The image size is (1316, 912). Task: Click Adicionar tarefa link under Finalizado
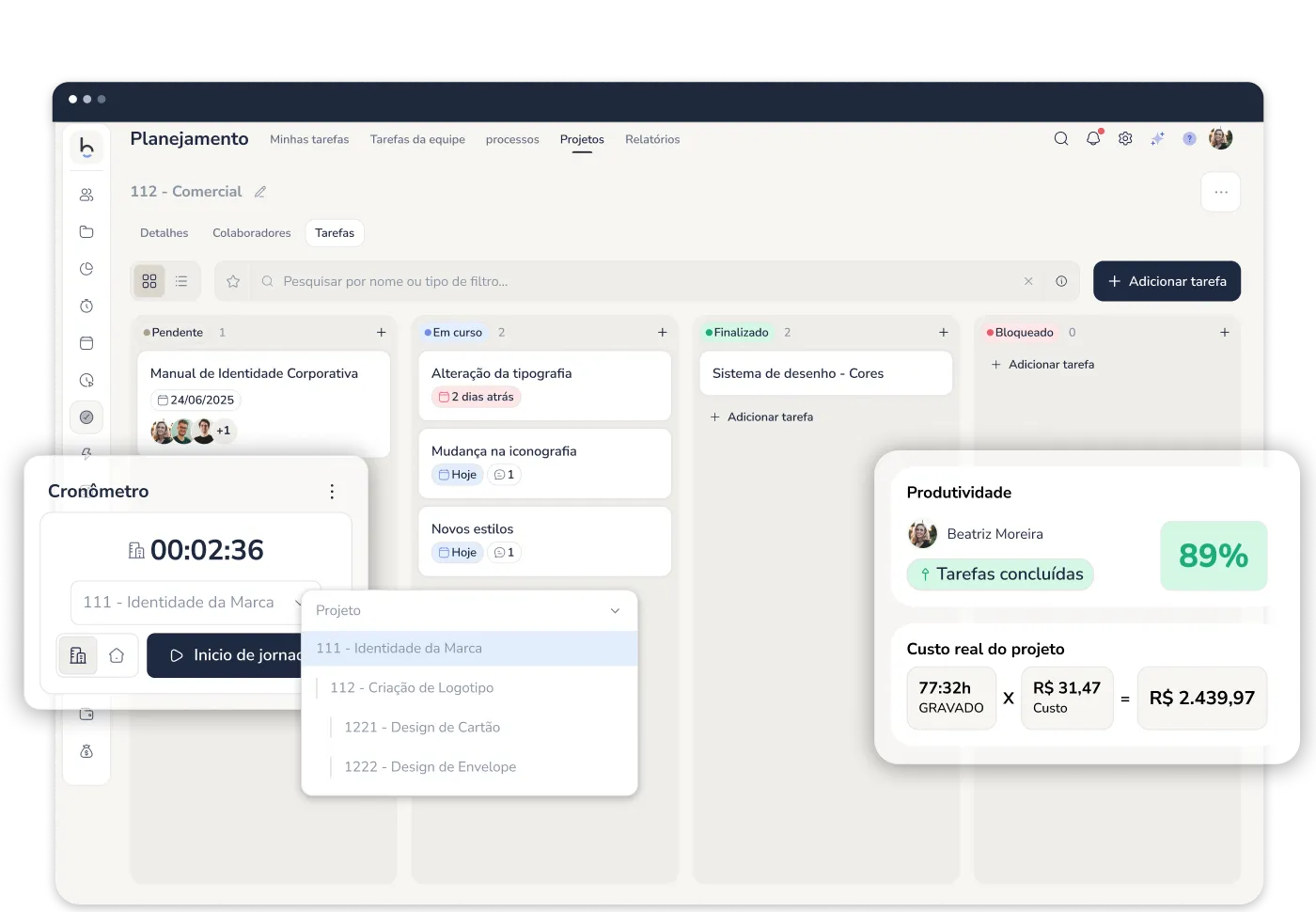761,417
